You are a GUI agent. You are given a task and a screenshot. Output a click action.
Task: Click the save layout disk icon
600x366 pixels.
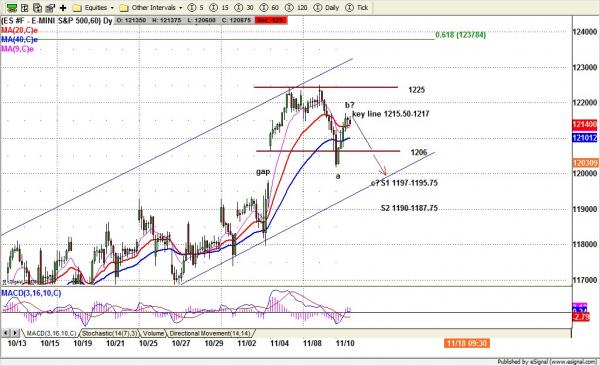50,8
